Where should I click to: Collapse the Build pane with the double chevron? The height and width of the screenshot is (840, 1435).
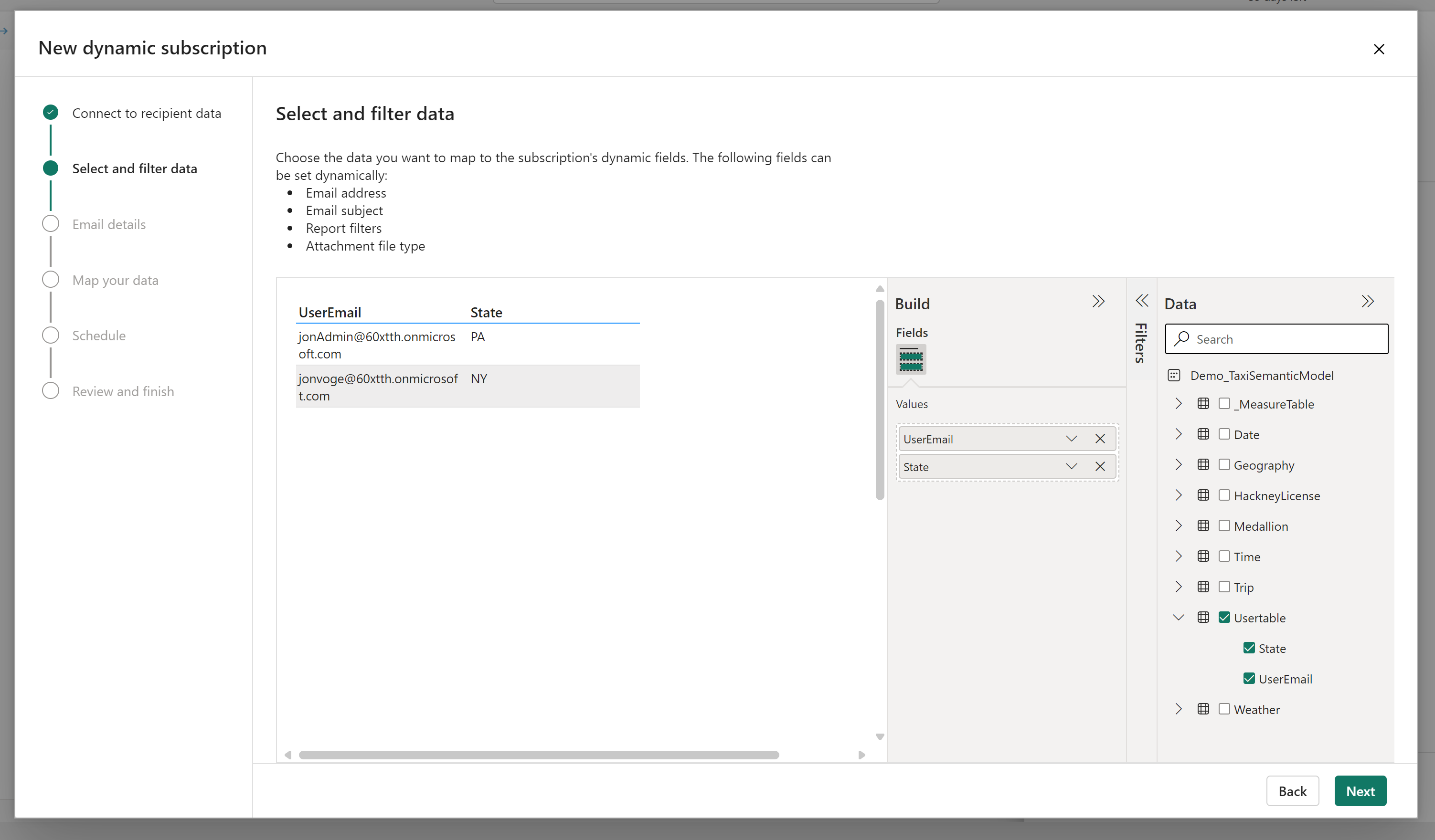pos(1098,302)
